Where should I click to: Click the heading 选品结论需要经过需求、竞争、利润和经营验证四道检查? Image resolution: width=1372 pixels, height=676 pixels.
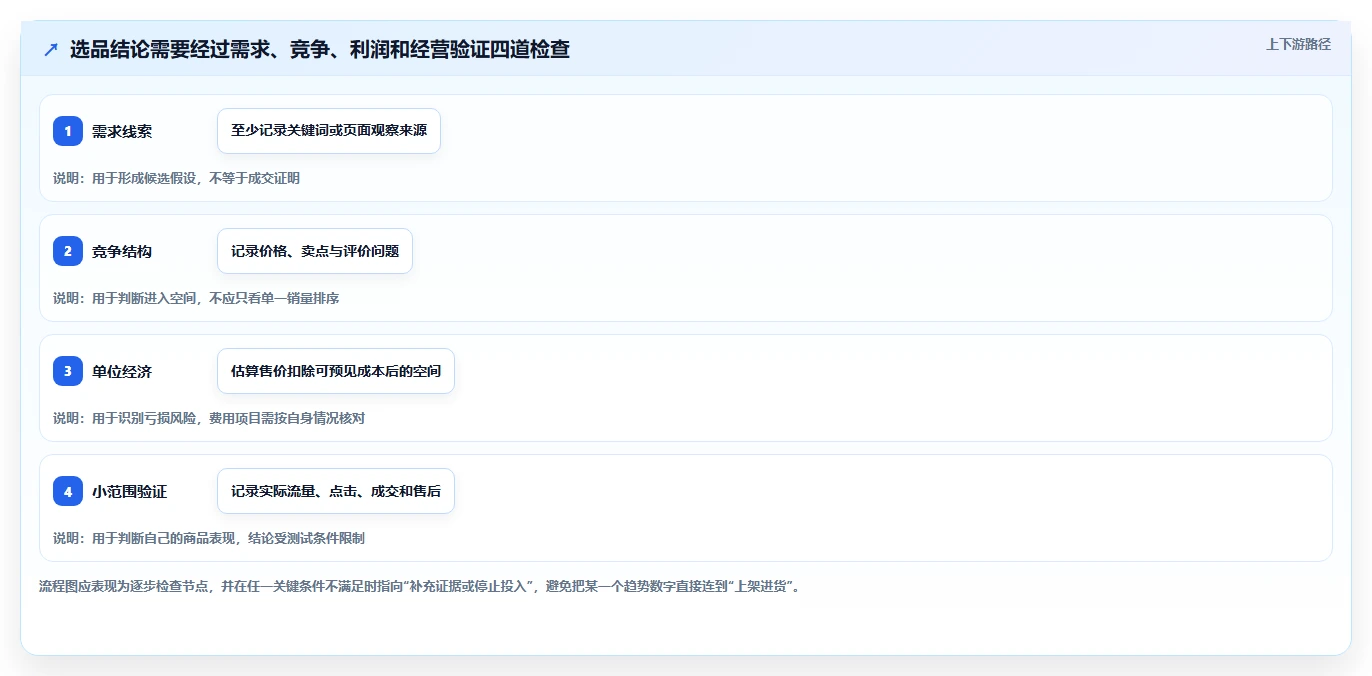click(x=320, y=49)
